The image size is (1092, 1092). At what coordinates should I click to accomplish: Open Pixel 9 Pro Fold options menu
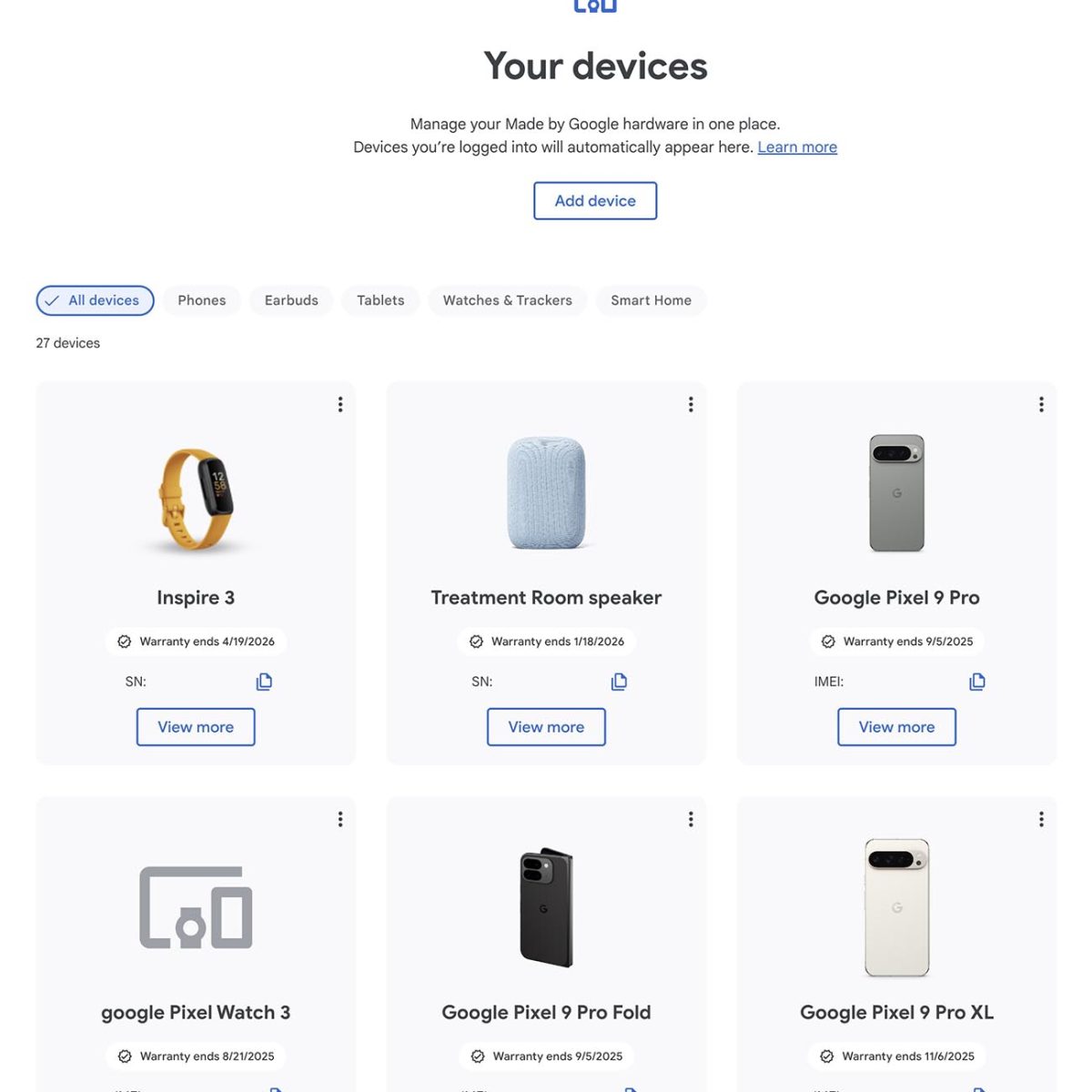[691, 819]
